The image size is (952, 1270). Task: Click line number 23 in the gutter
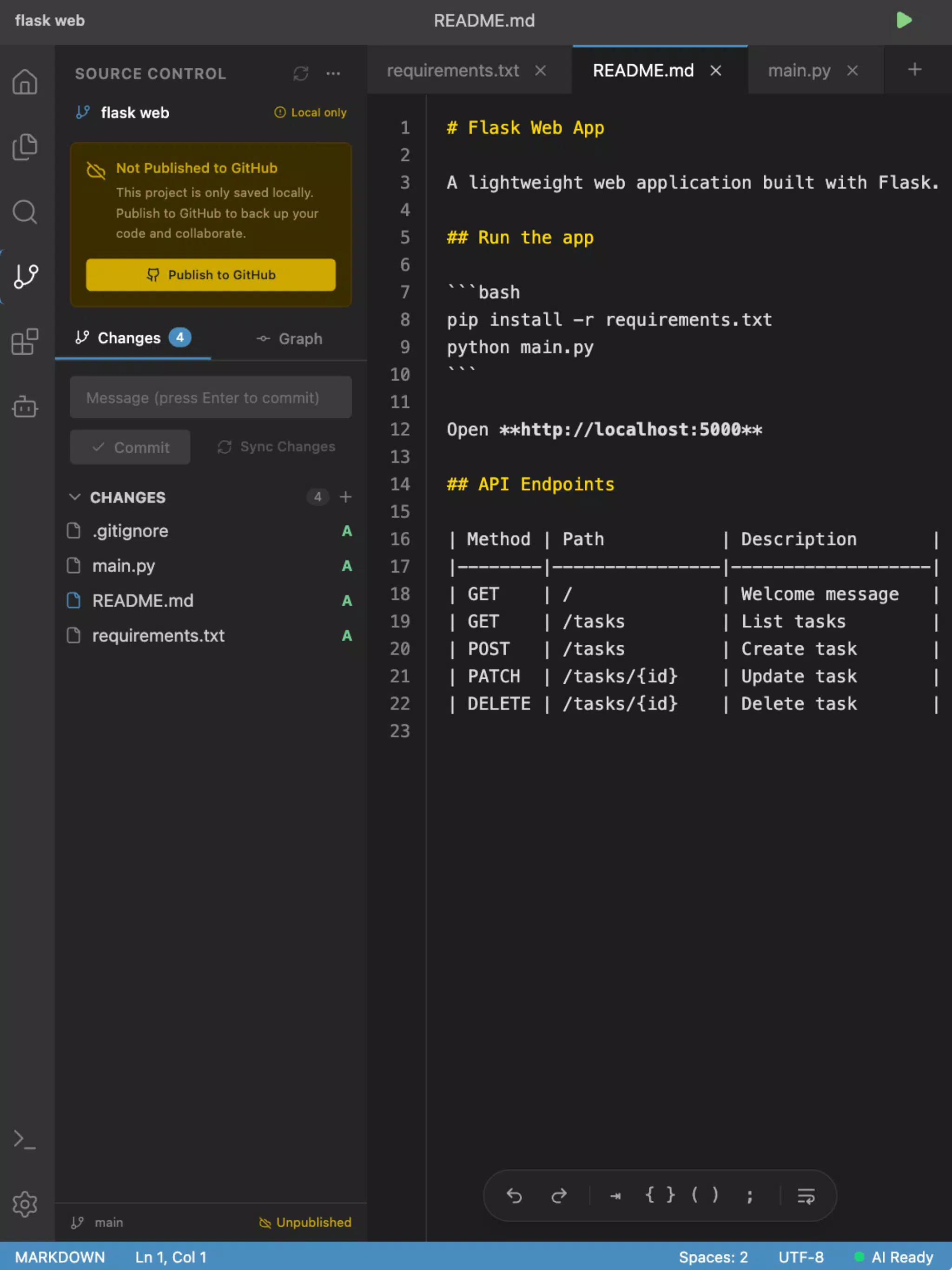click(400, 730)
